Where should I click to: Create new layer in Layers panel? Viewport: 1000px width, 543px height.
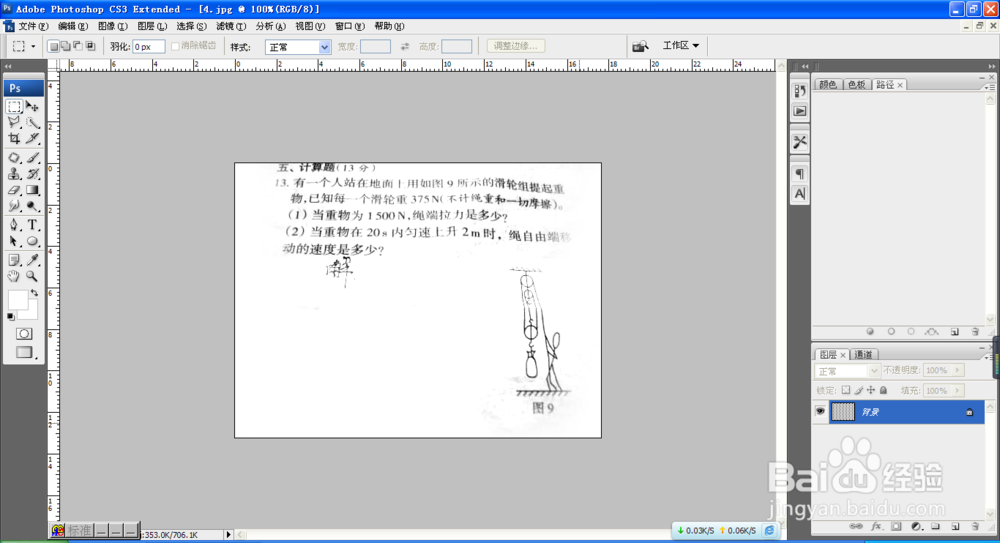coord(955,526)
